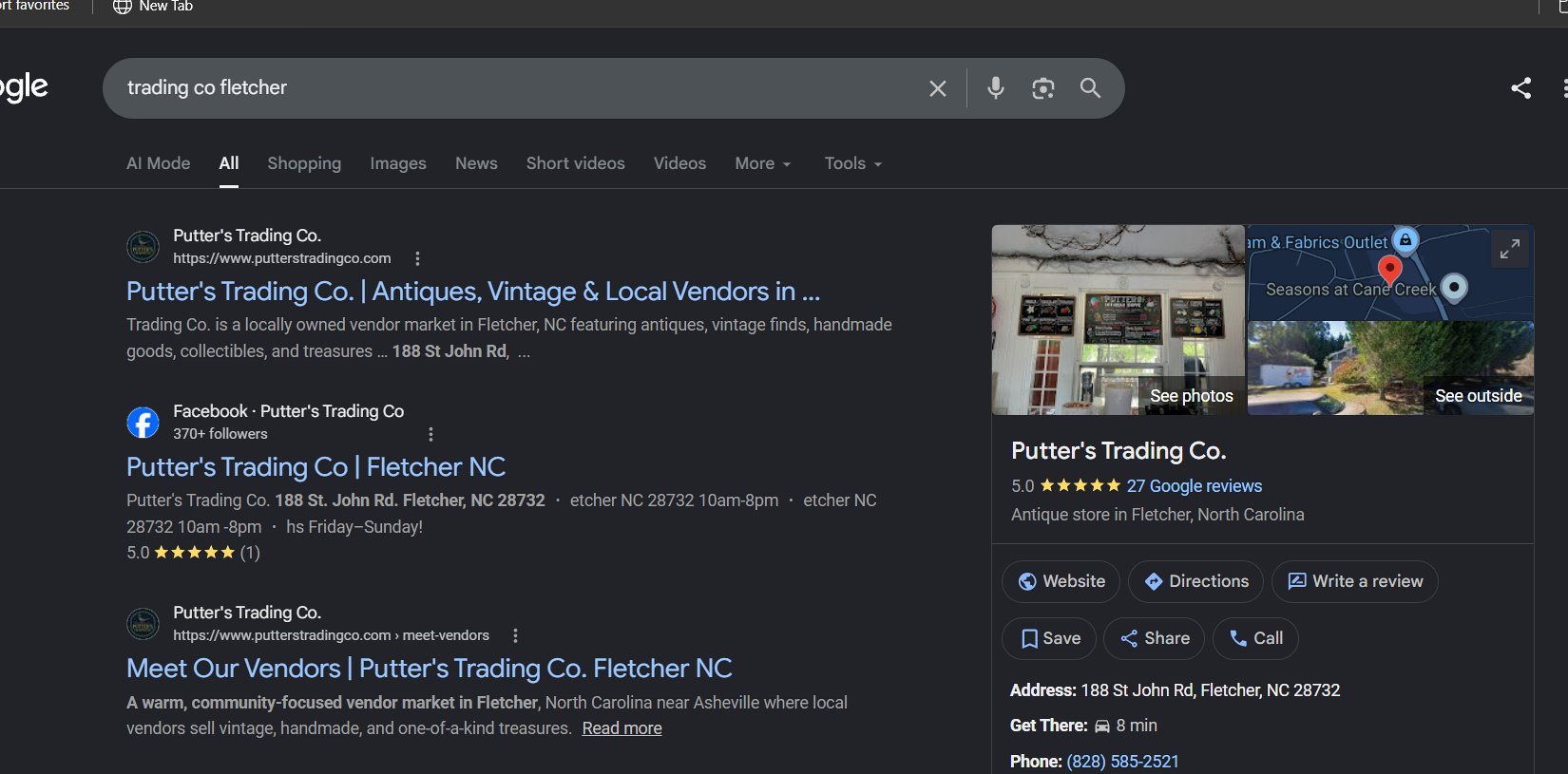Open Meet Our Vendors result link
The image size is (1568, 774).
point(430,669)
